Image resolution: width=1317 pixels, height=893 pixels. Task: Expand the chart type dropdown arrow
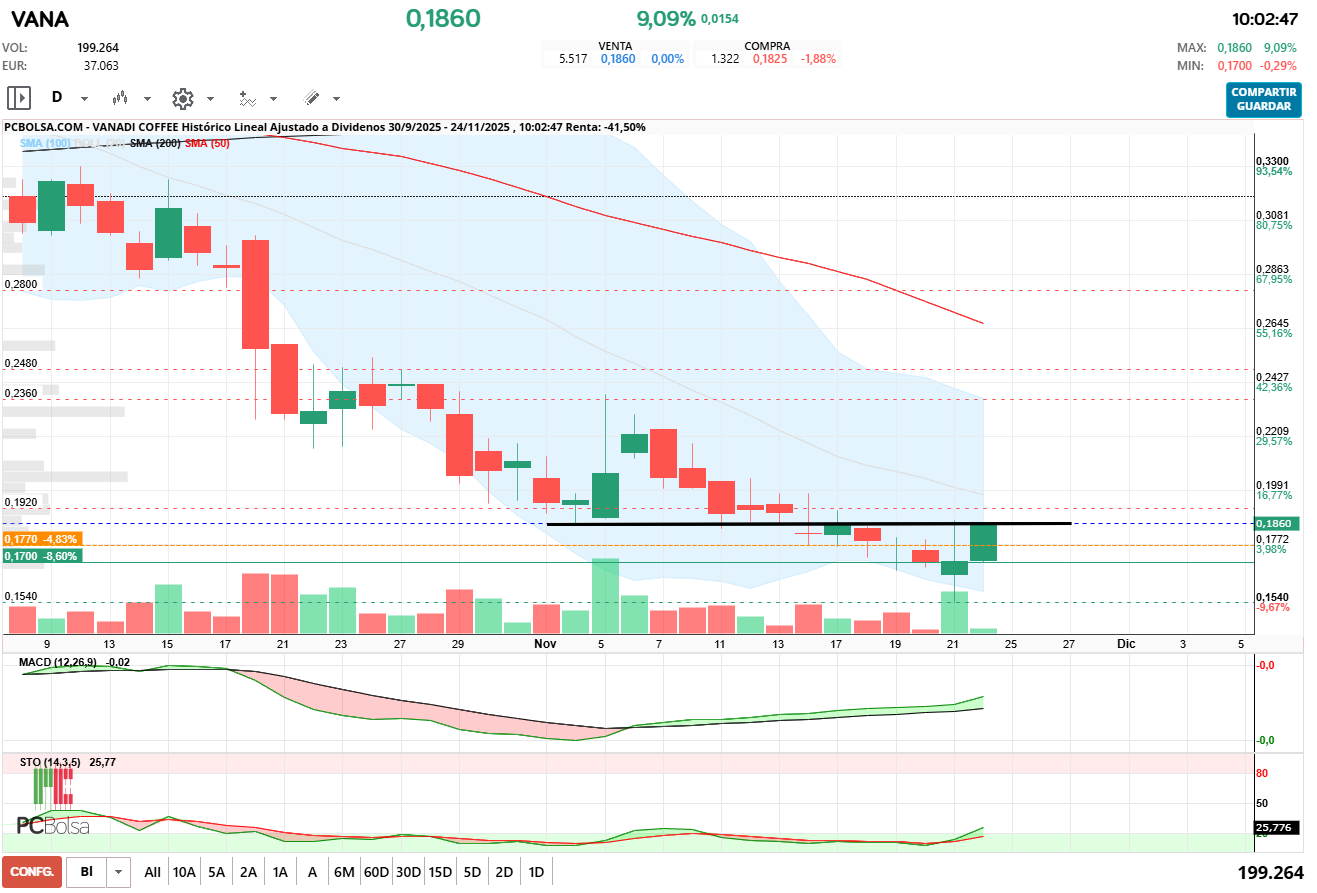tap(147, 99)
